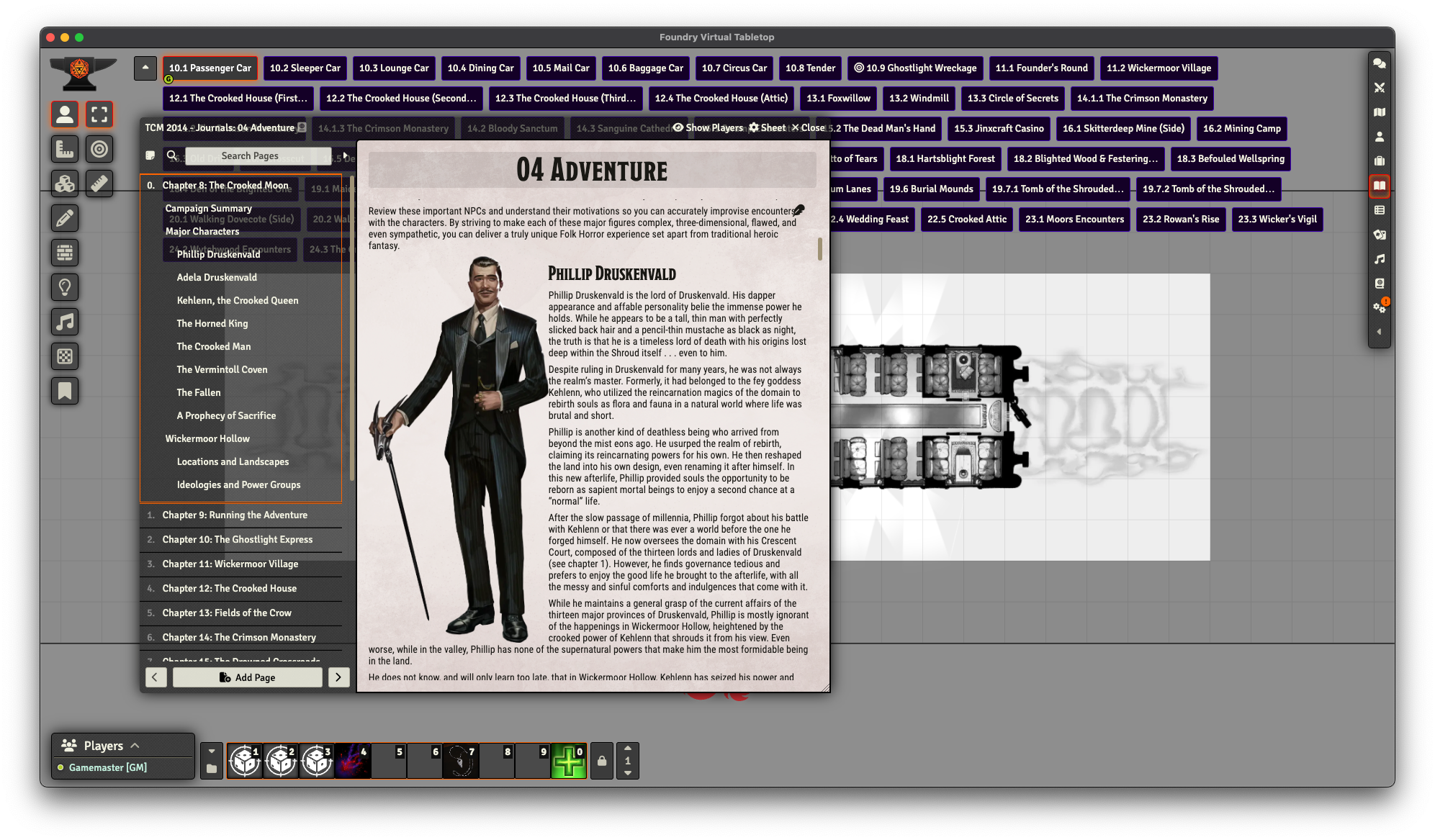
Task: Switch to the 10.4 Dining Car scene
Action: 480,68
